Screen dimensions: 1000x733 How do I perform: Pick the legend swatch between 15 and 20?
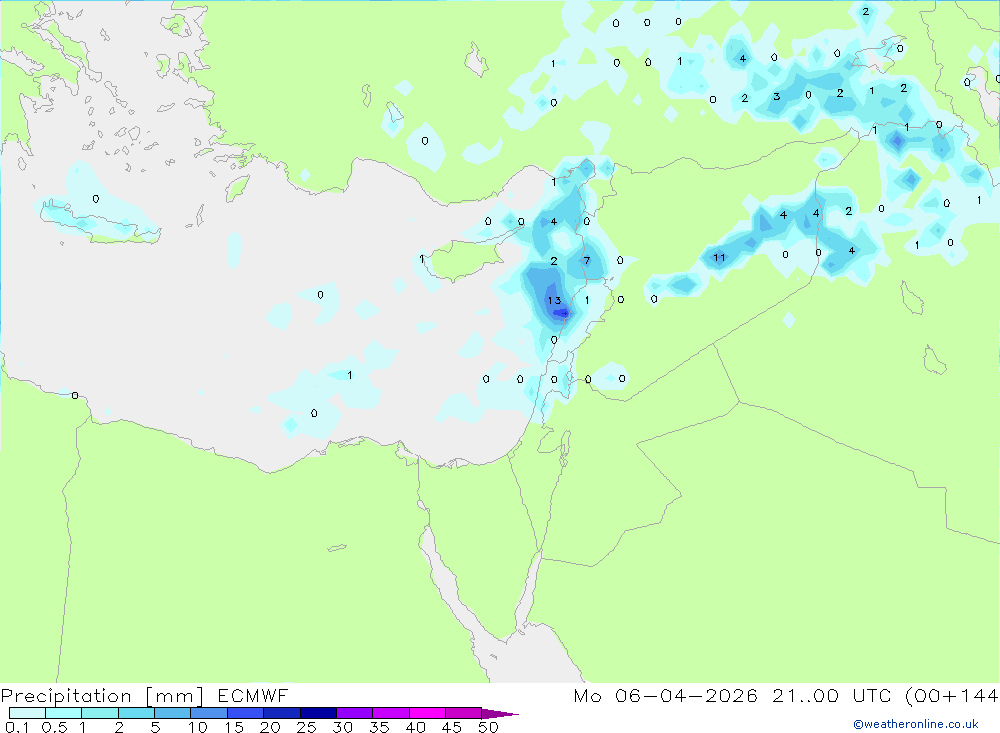point(246,713)
